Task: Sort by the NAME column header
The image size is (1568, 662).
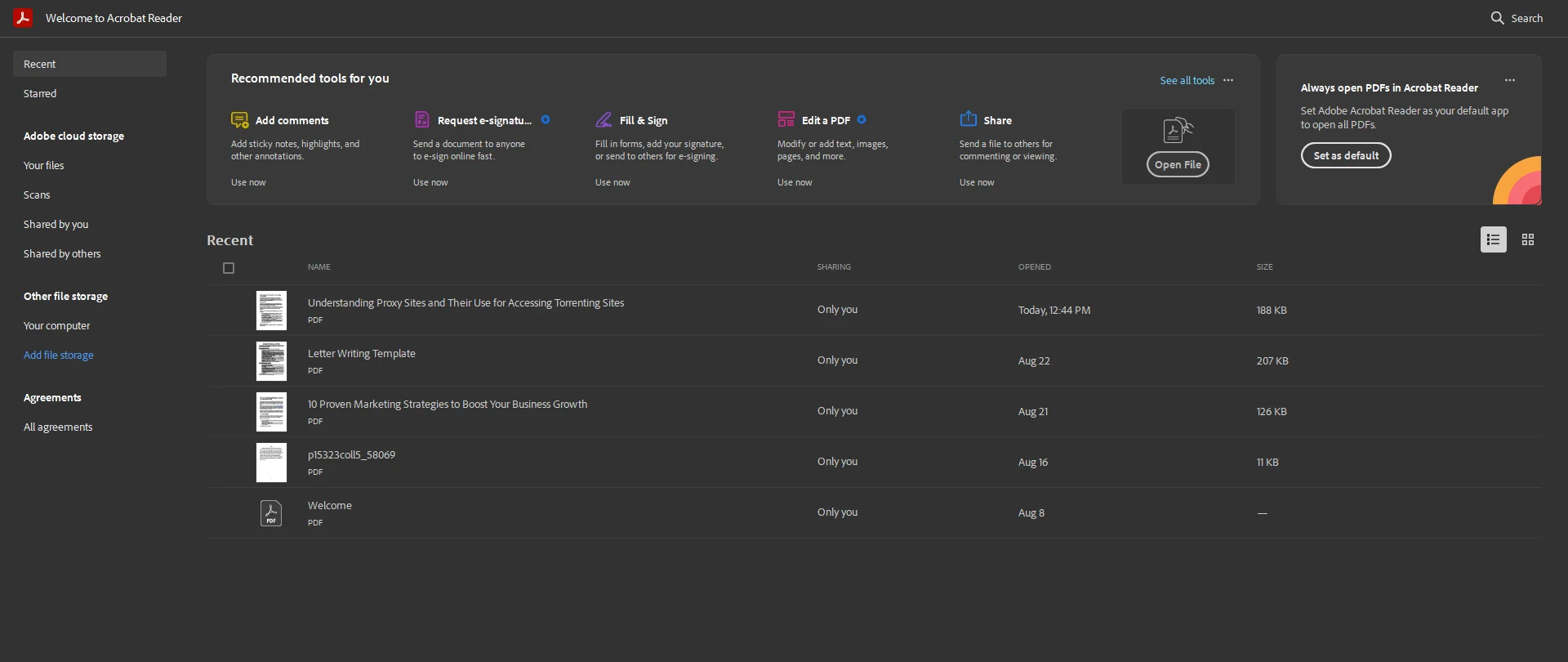Action: pyautogui.click(x=319, y=267)
